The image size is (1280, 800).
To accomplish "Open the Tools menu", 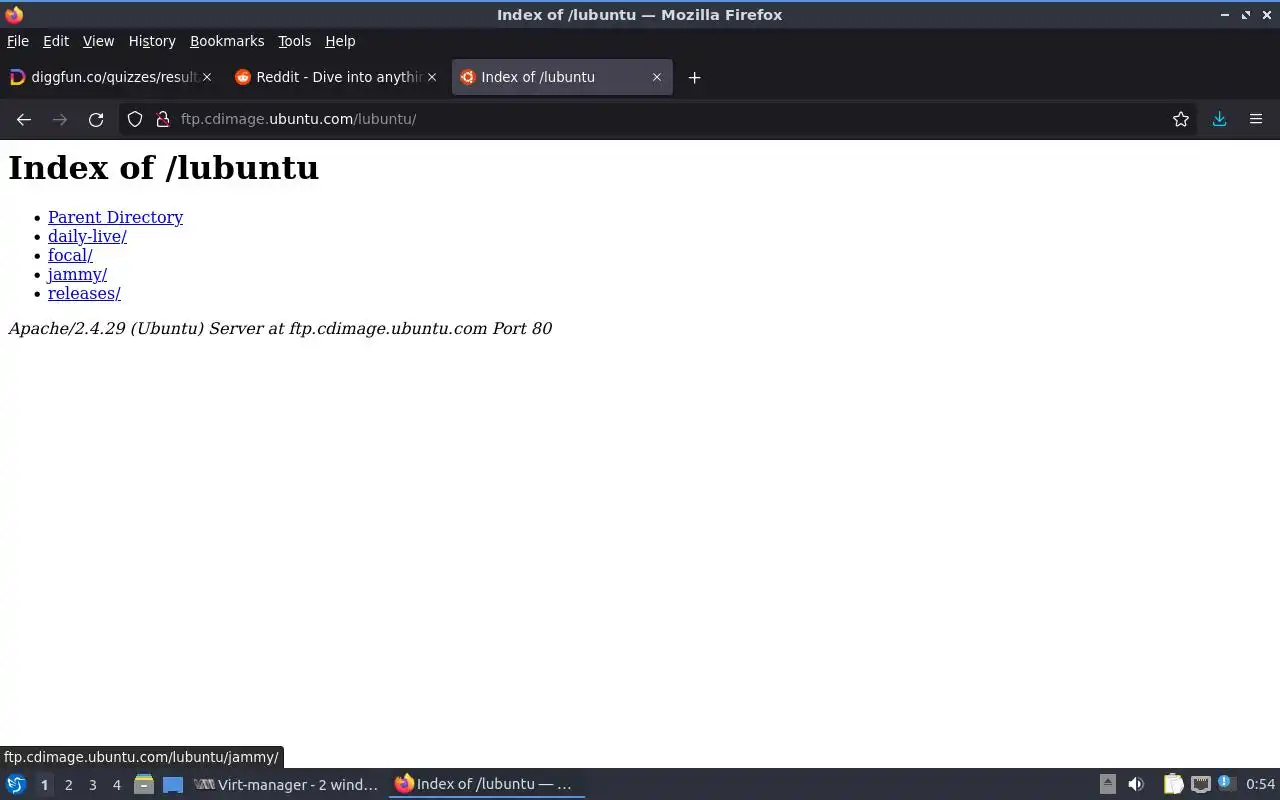I will point(294,41).
